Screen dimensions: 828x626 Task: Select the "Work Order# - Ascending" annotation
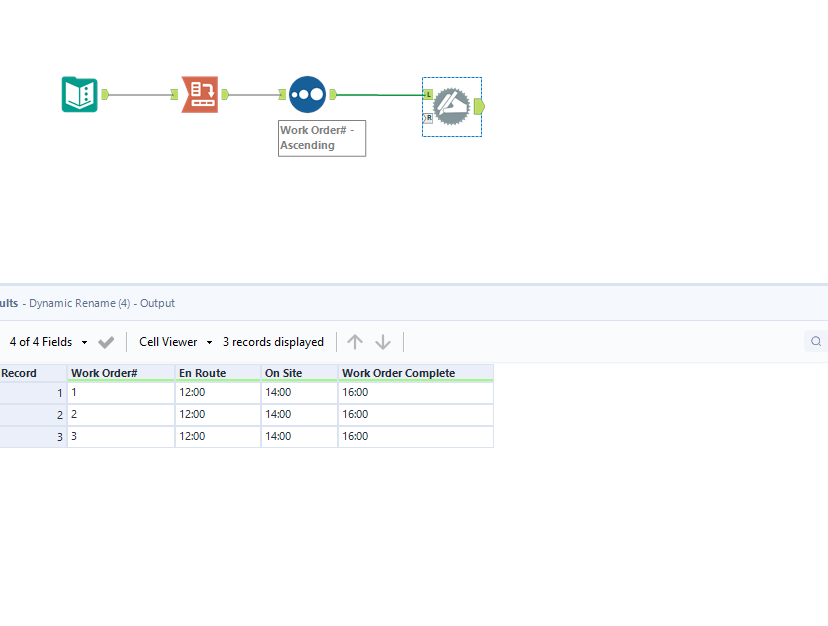pos(320,137)
